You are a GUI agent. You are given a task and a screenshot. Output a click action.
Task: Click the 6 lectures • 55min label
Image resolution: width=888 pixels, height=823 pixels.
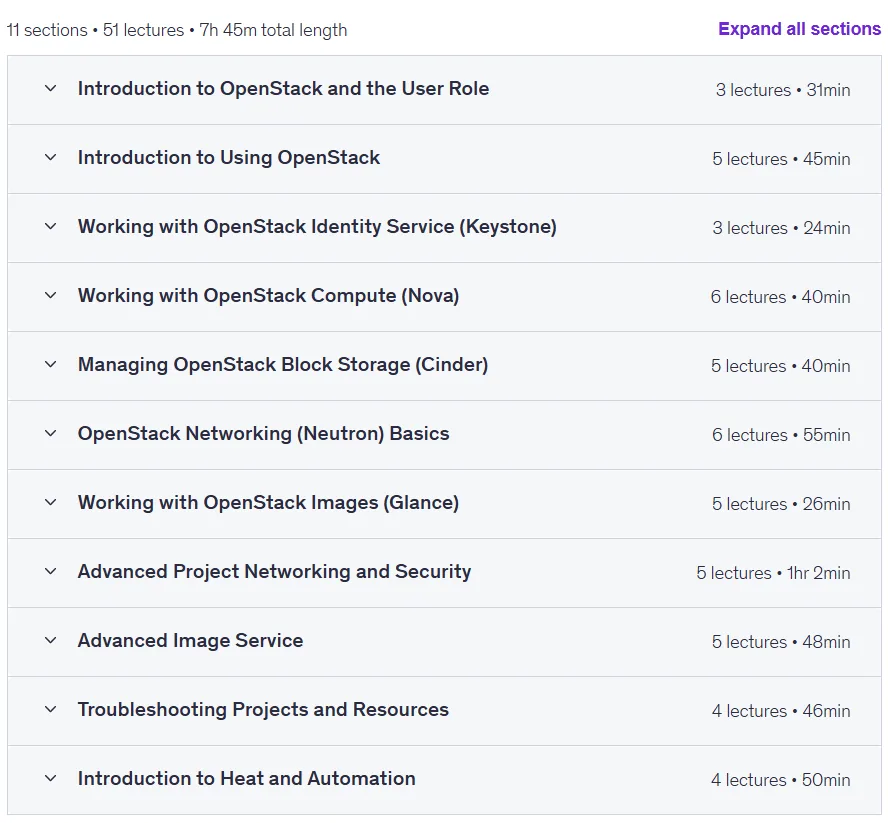point(781,435)
